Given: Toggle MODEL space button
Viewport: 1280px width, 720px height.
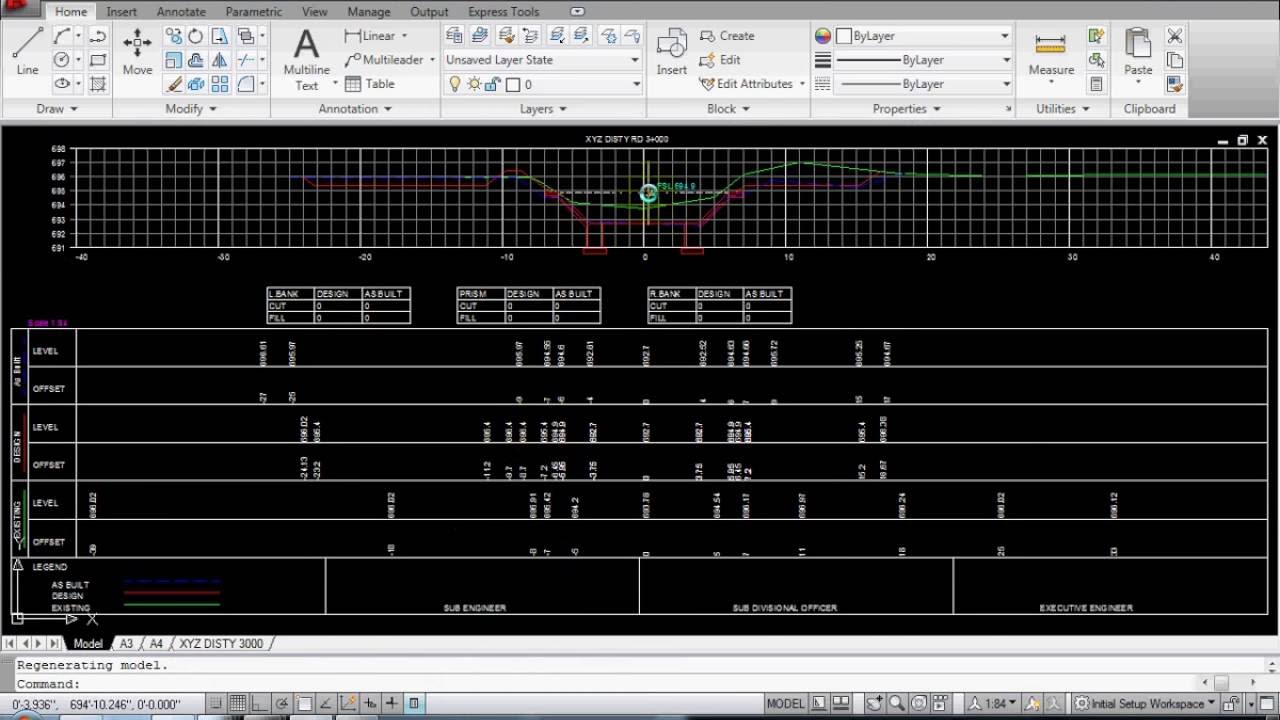Looking at the screenshot, I should (x=785, y=704).
